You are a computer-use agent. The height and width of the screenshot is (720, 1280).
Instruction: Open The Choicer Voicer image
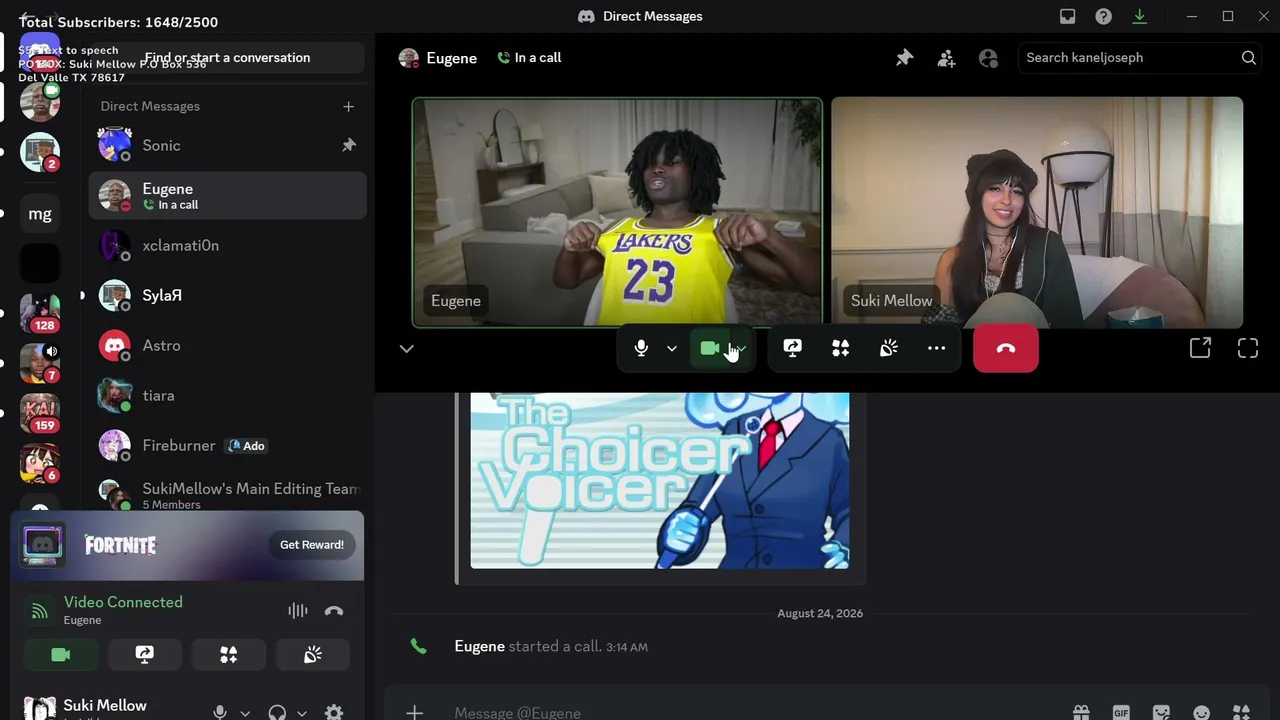(x=660, y=480)
